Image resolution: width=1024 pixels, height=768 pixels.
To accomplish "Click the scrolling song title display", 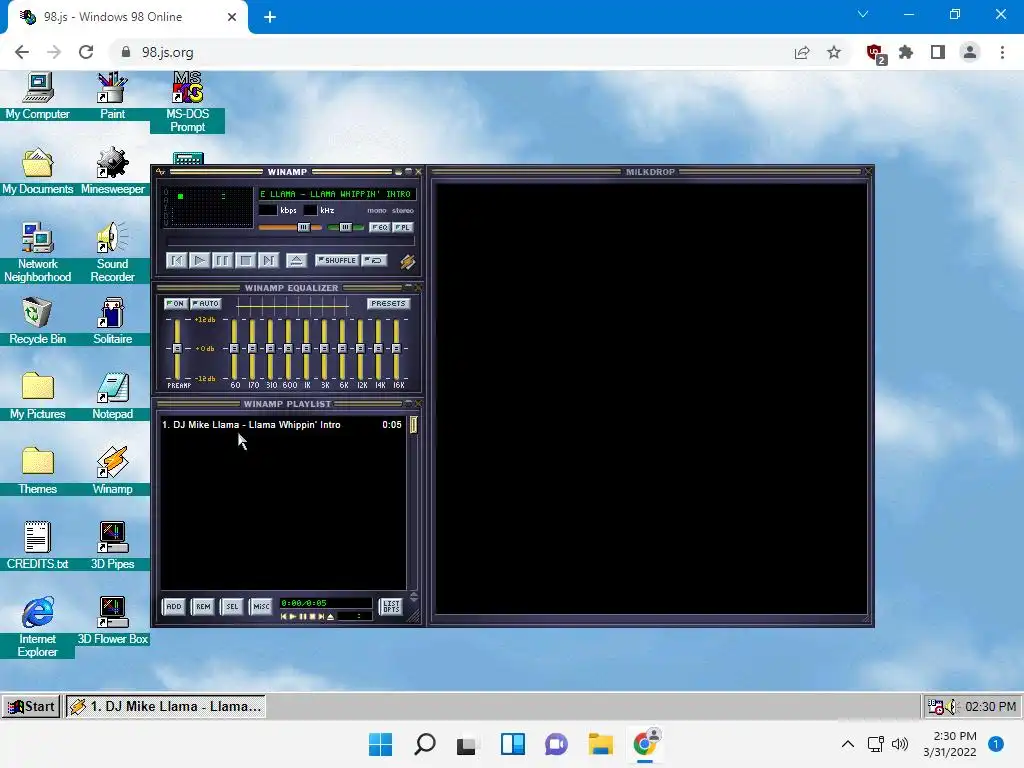I will pos(336,194).
